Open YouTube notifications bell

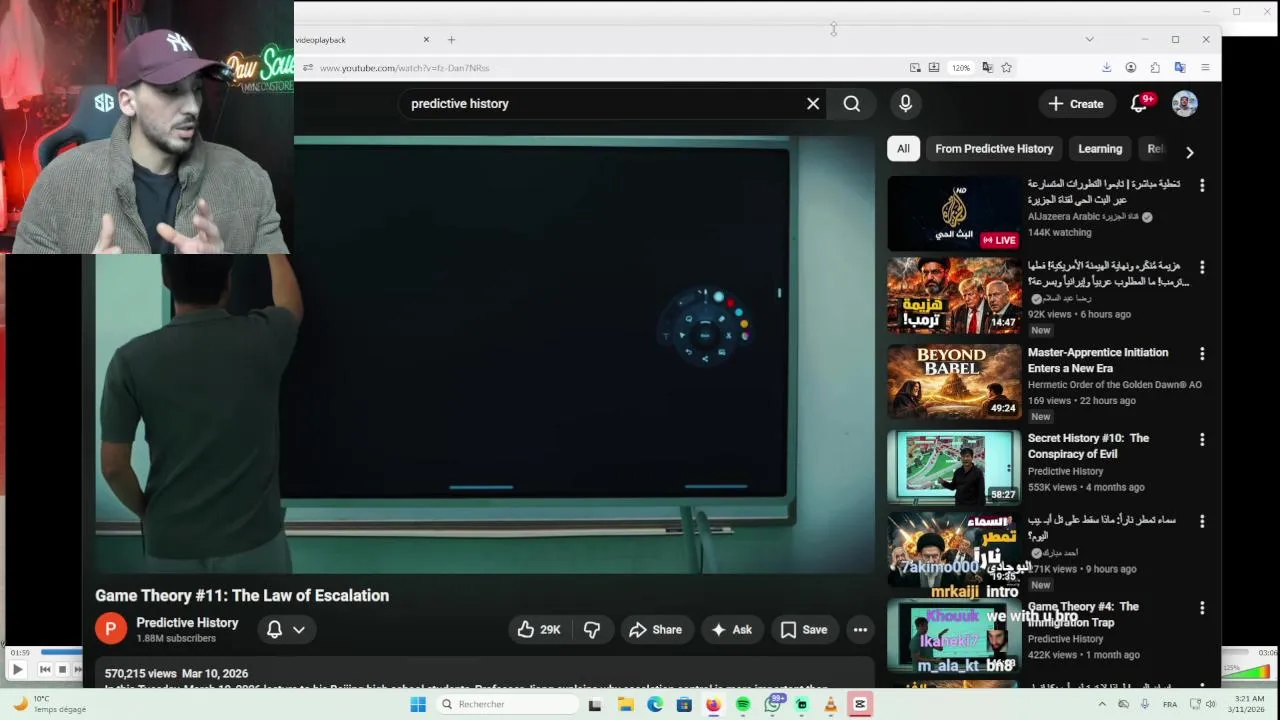1139,104
